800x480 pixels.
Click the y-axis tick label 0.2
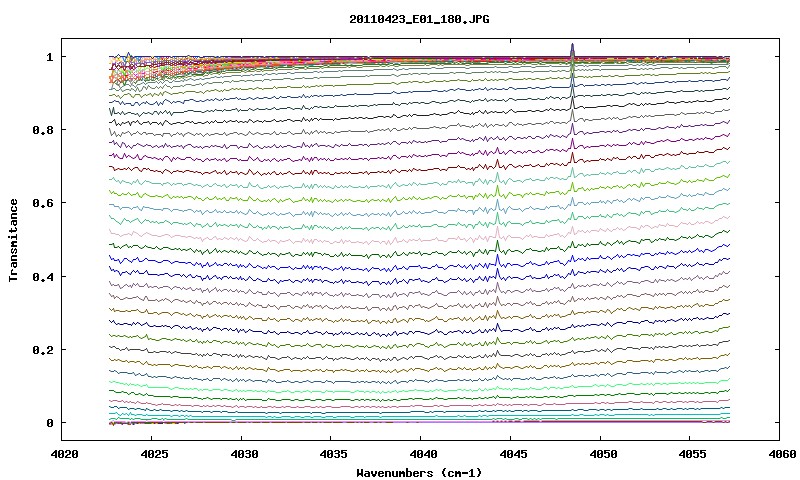point(42,350)
